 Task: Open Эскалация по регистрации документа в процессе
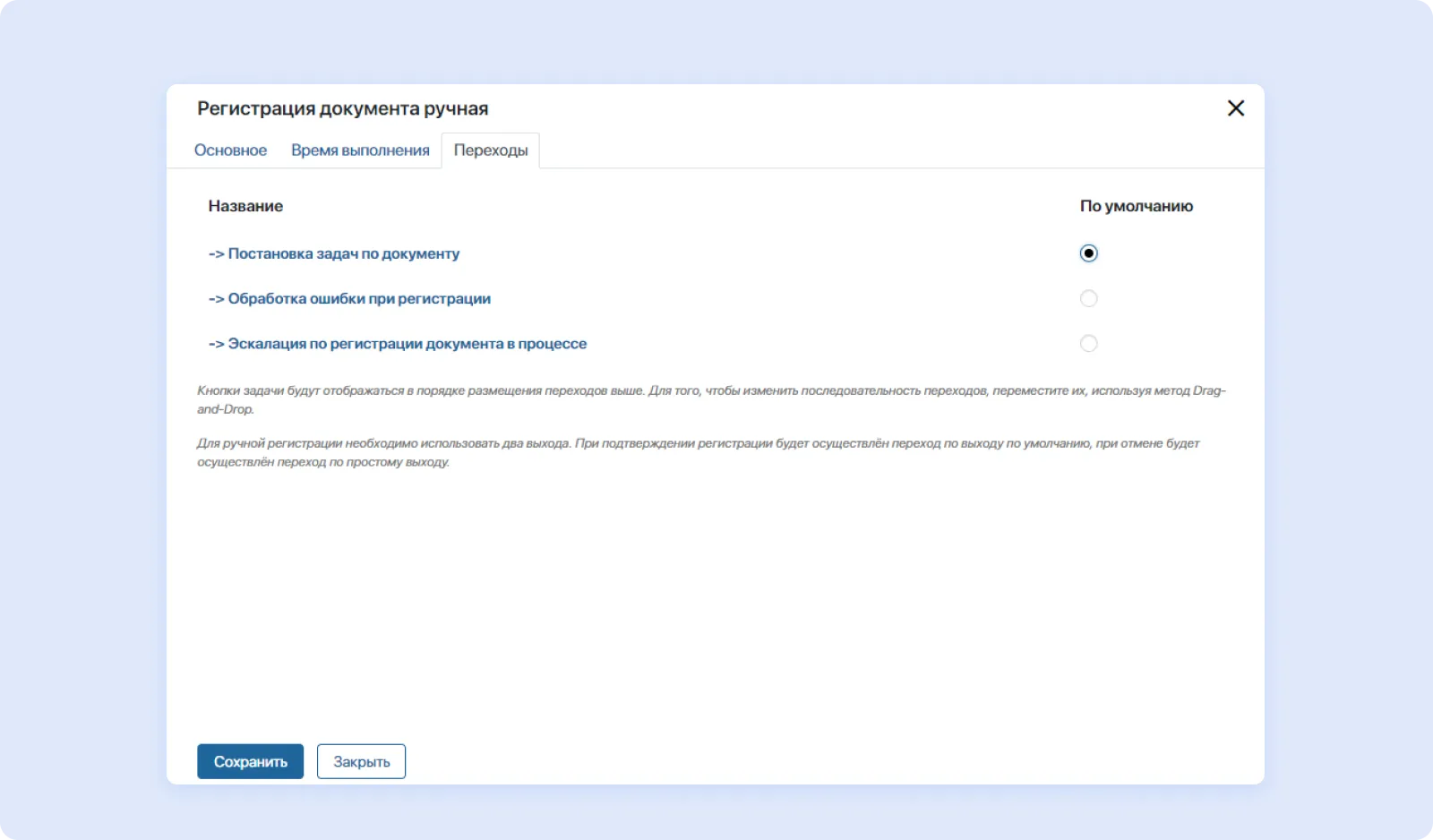pos(407,344)
